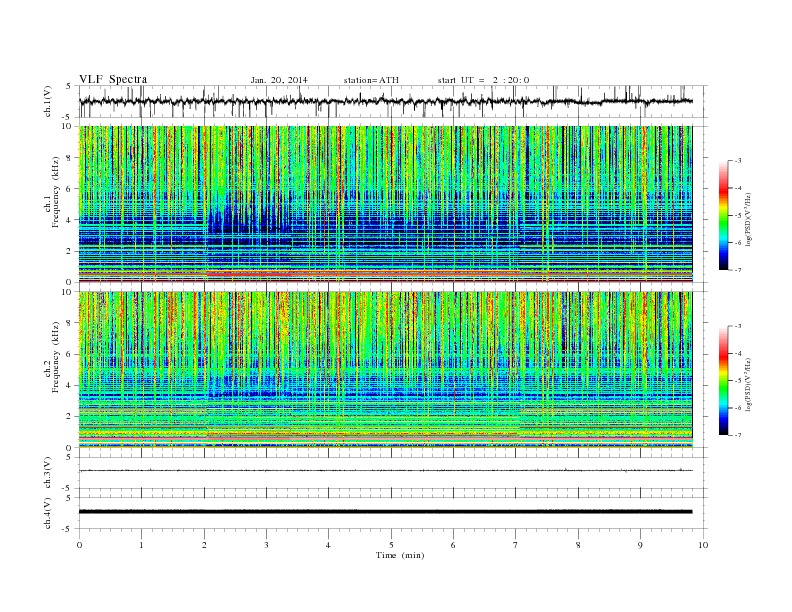Image resolution: width=792 pixels, height=612 pixels.
Task: Click the ch.3 voltage trace line
Action: (x=386, y=471)
